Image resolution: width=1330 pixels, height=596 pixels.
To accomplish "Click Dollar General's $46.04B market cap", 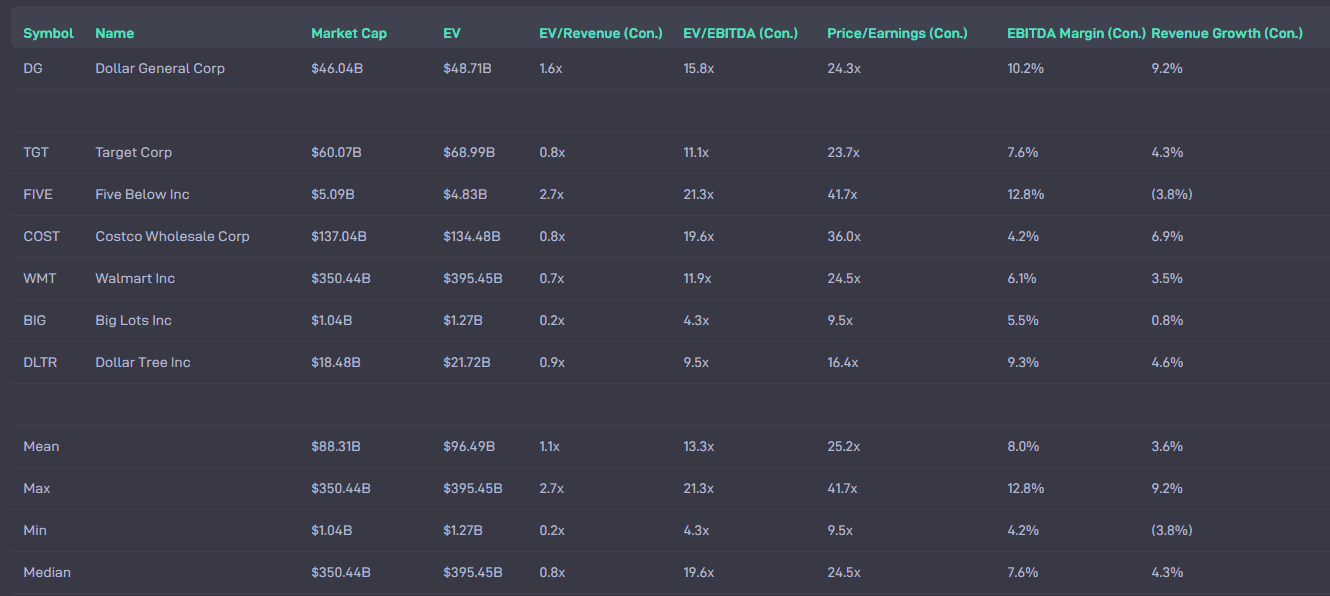I will (x=336, y=68).
